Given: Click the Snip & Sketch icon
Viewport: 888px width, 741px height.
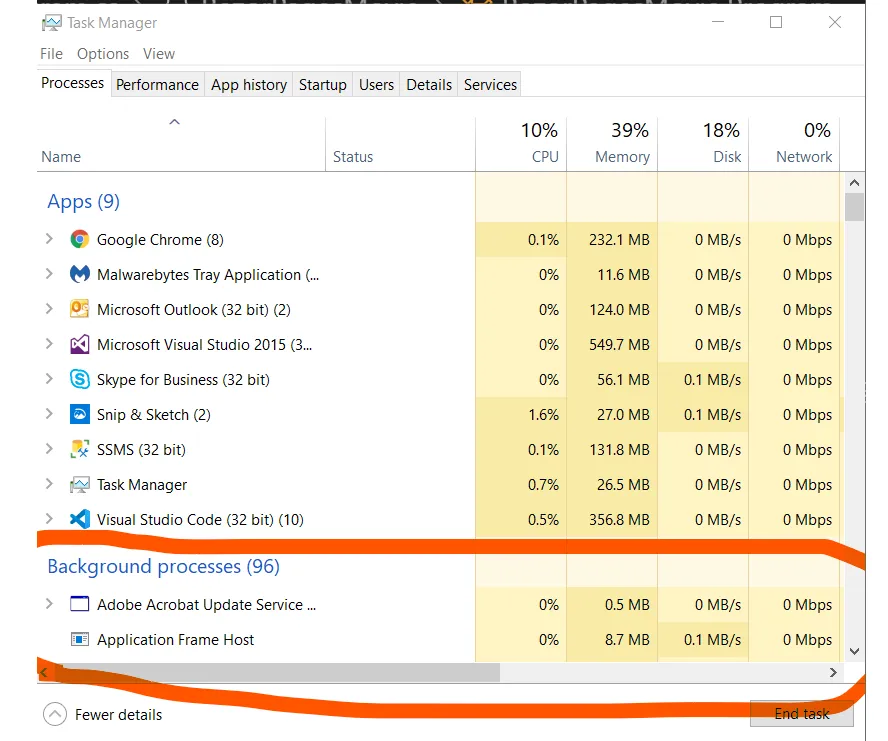Looking at the screenshot, I should tap(79, 415).
